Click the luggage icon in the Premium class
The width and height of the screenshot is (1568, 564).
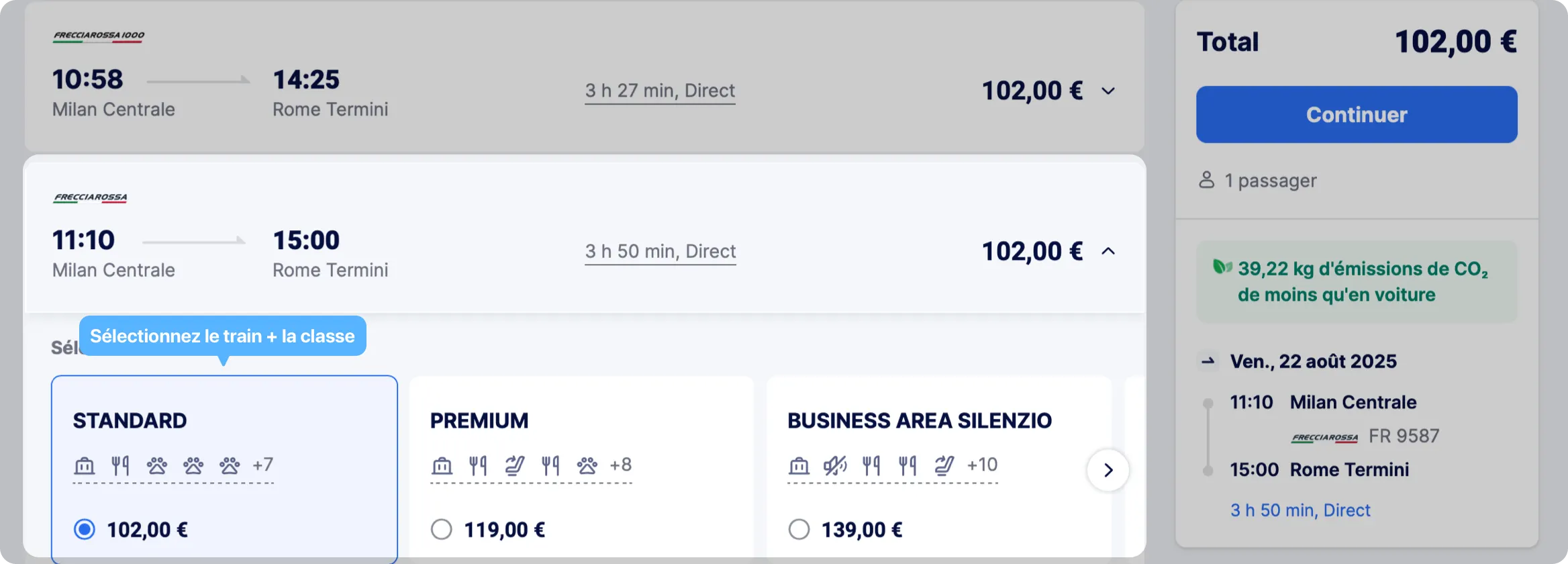click(x=442, y=465)
